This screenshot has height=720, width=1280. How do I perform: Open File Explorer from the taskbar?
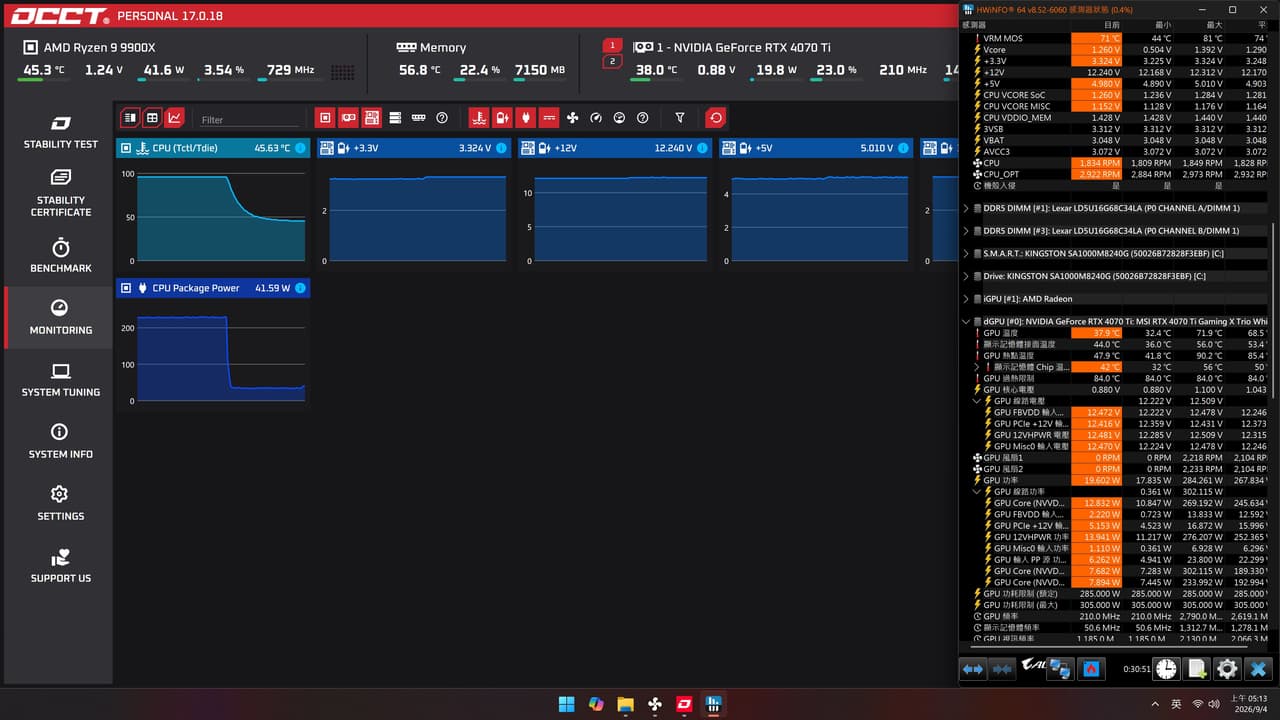click(x=625, y=704)
